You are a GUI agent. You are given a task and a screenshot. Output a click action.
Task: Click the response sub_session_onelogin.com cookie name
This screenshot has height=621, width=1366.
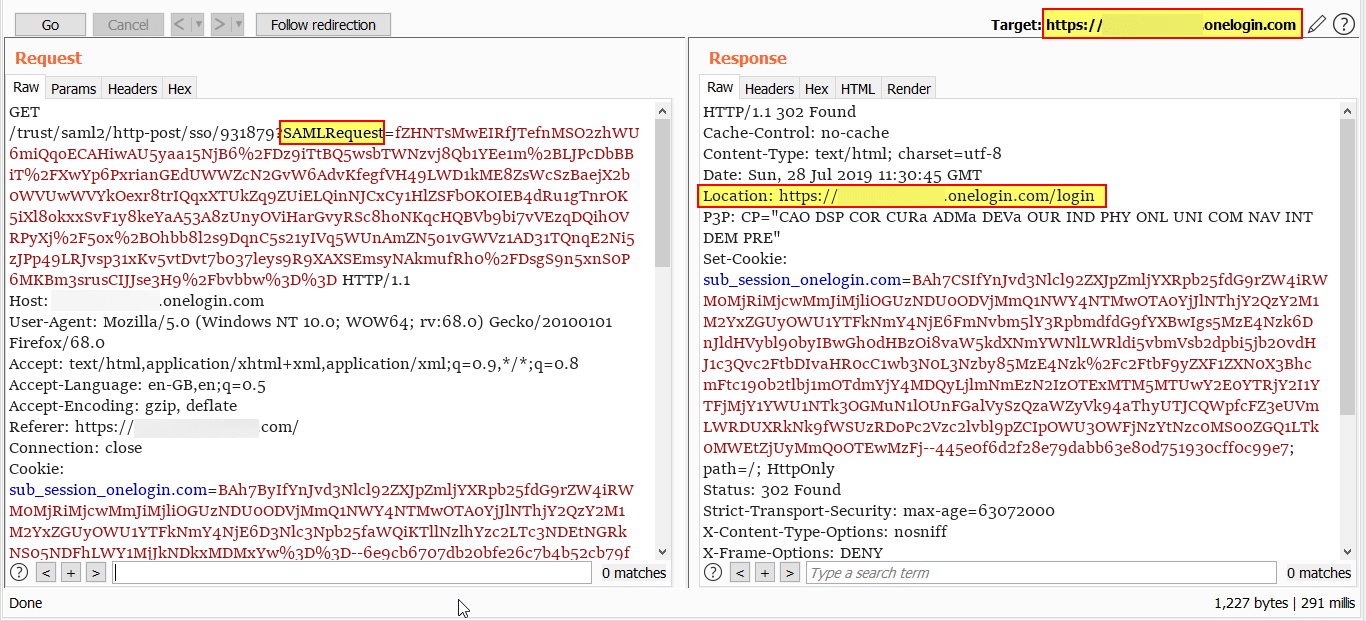pos(802,280)
